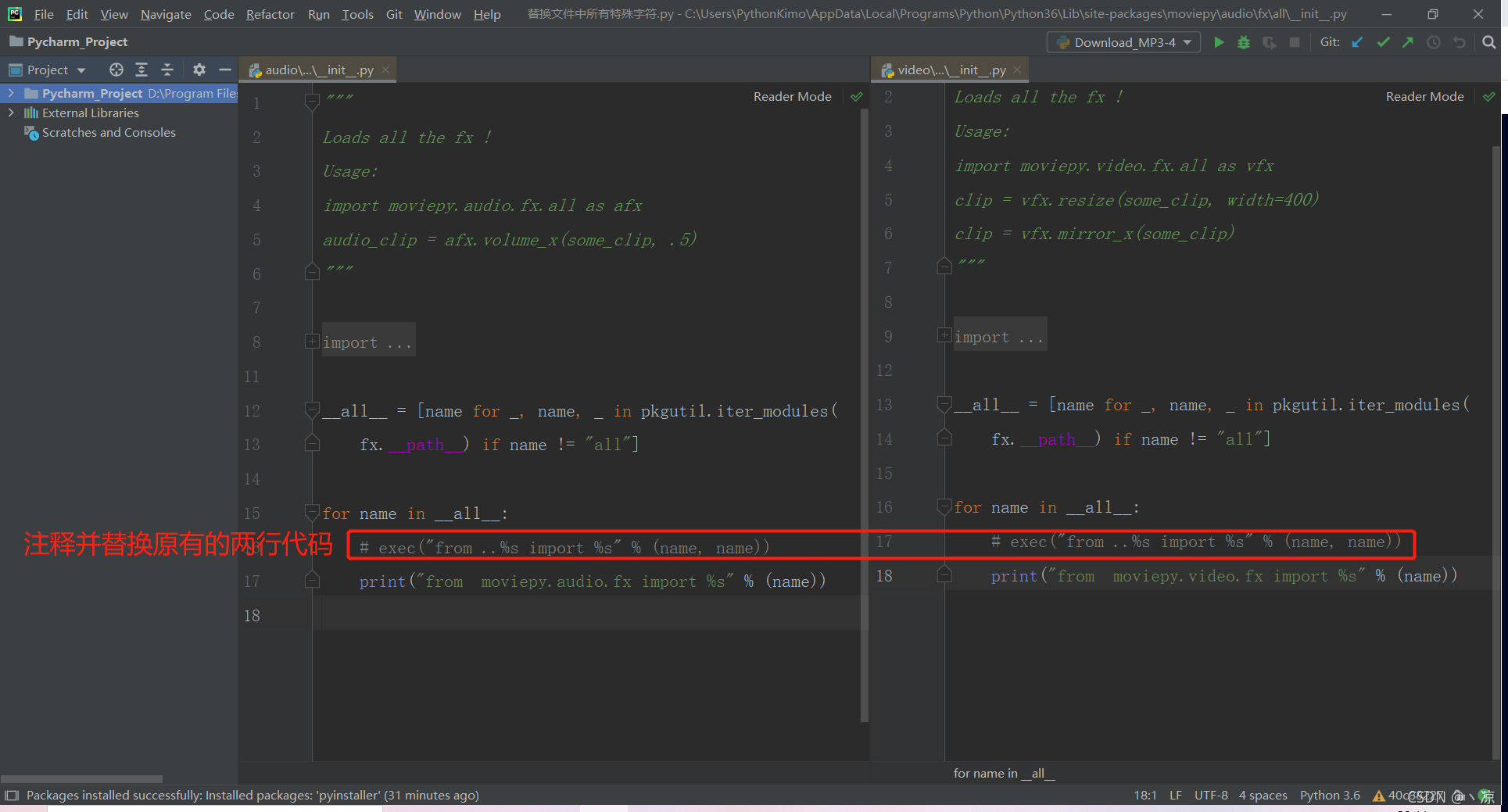The height and width of the screenshot is (812, 1508).
Task: Expand folded import block in right editor
Action: [x=944, y=336]
